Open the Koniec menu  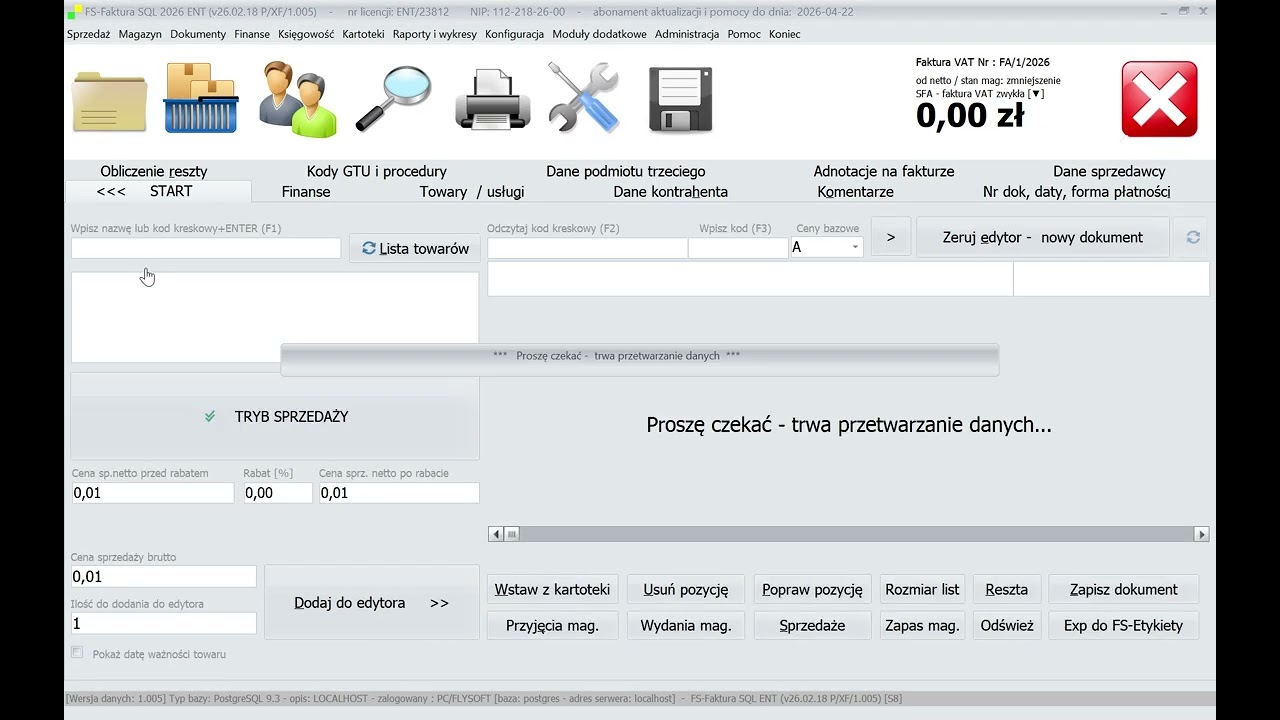[x=785, y=34]
